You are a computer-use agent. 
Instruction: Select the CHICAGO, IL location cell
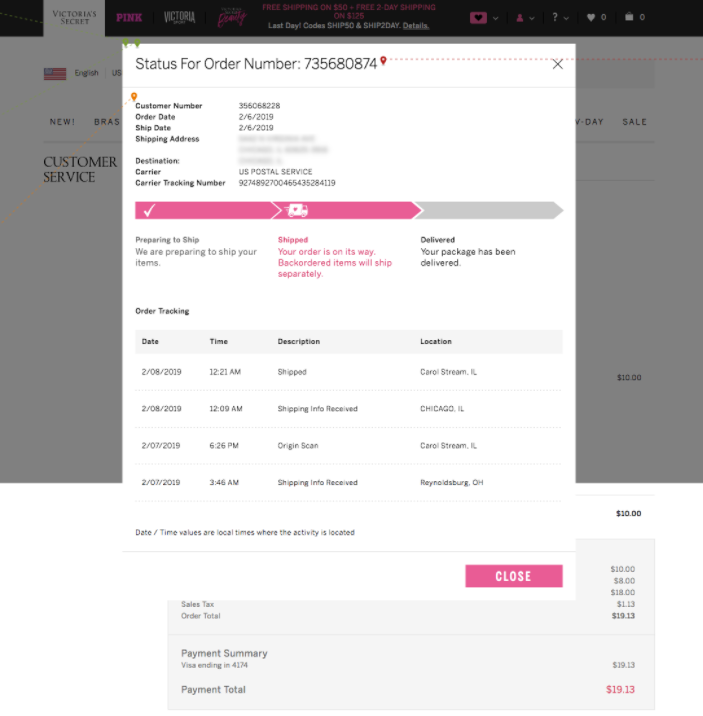coord(442,409)
